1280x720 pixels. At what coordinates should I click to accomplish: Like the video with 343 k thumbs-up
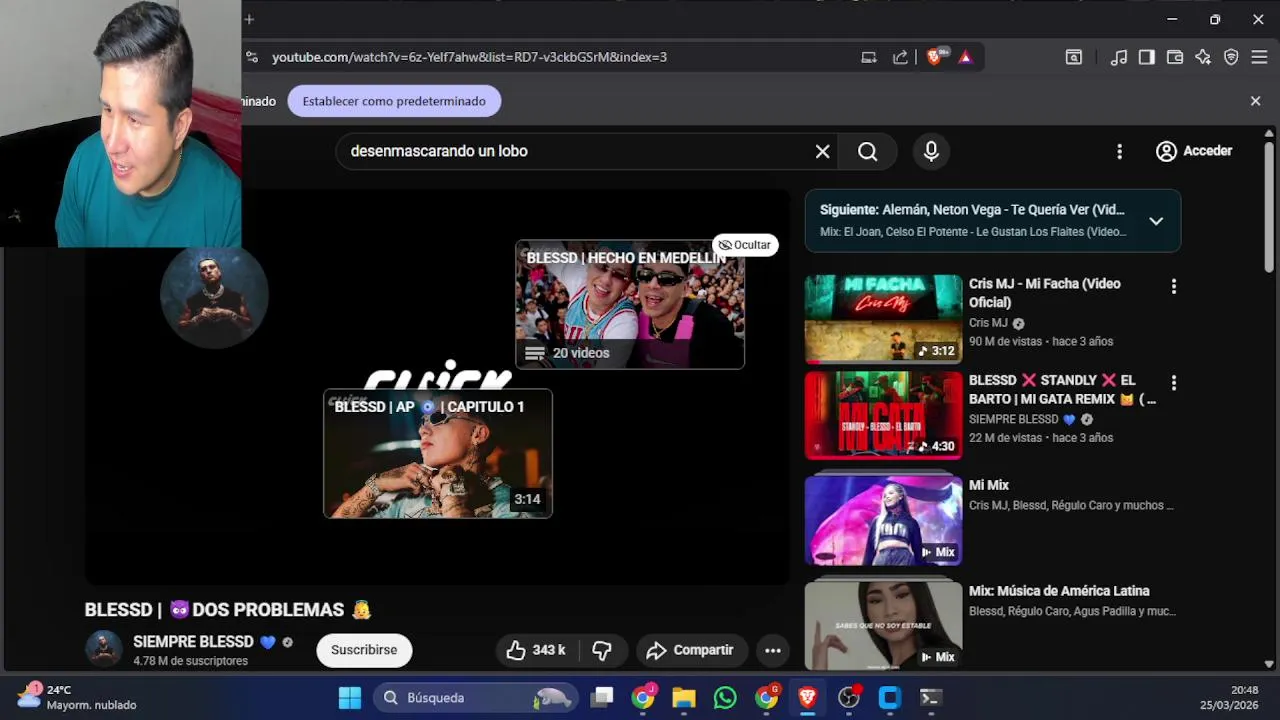[x=536, y=650]
